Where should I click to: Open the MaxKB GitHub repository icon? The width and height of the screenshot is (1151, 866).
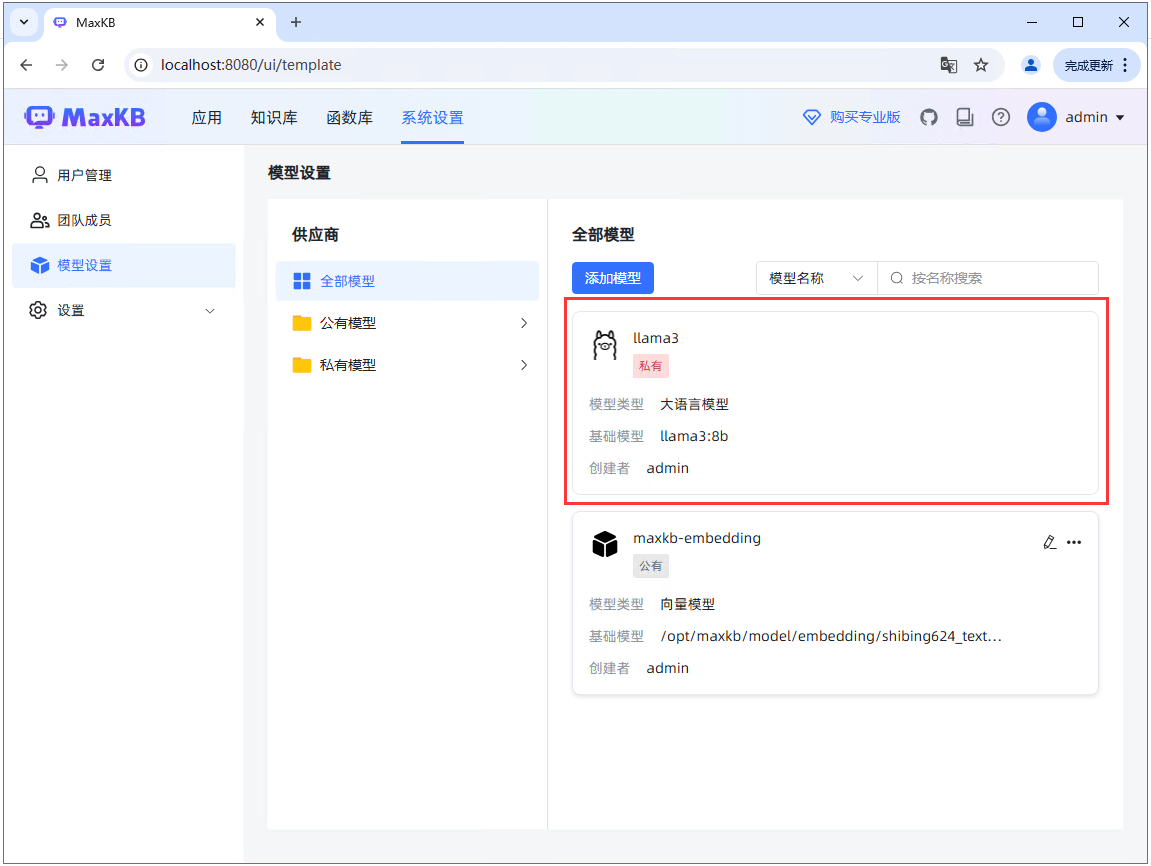point(929,117)
